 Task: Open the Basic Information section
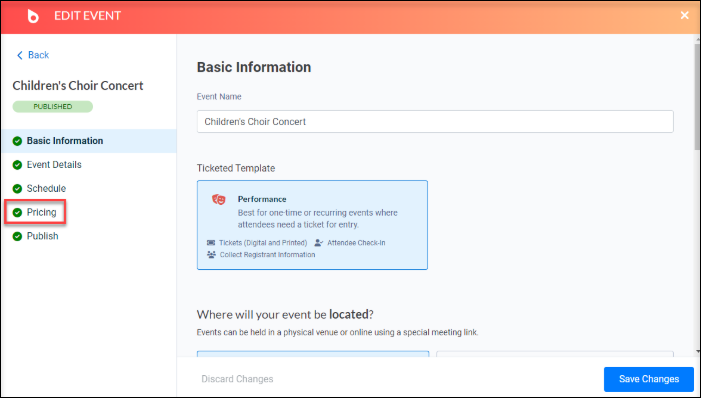89,141
